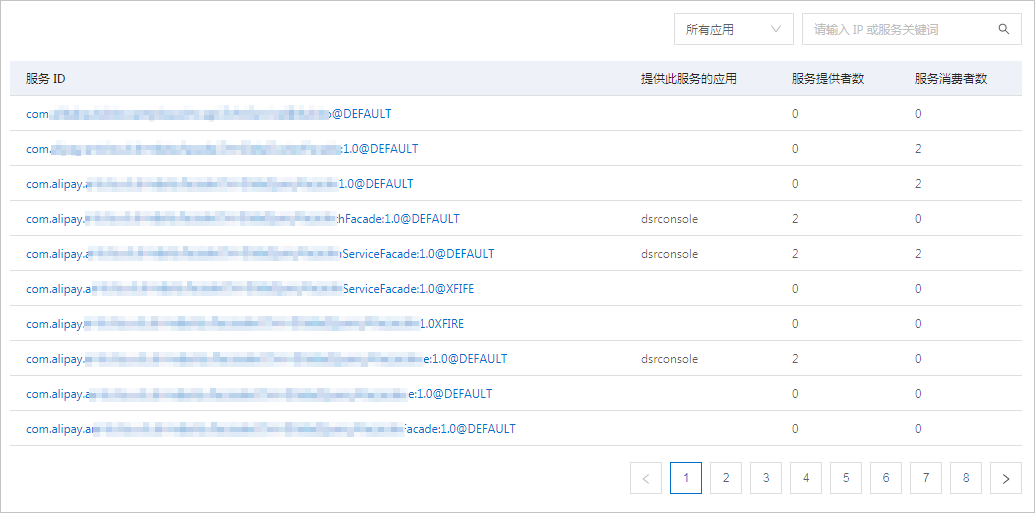Click the 服务 ID column header
Screen dimensions: 1035x513
click(x=46, y=79)
